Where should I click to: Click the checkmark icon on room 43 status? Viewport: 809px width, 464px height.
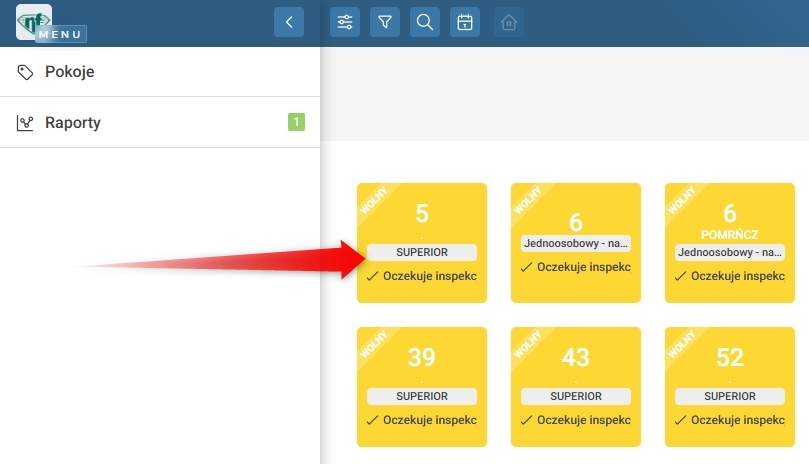526,421
